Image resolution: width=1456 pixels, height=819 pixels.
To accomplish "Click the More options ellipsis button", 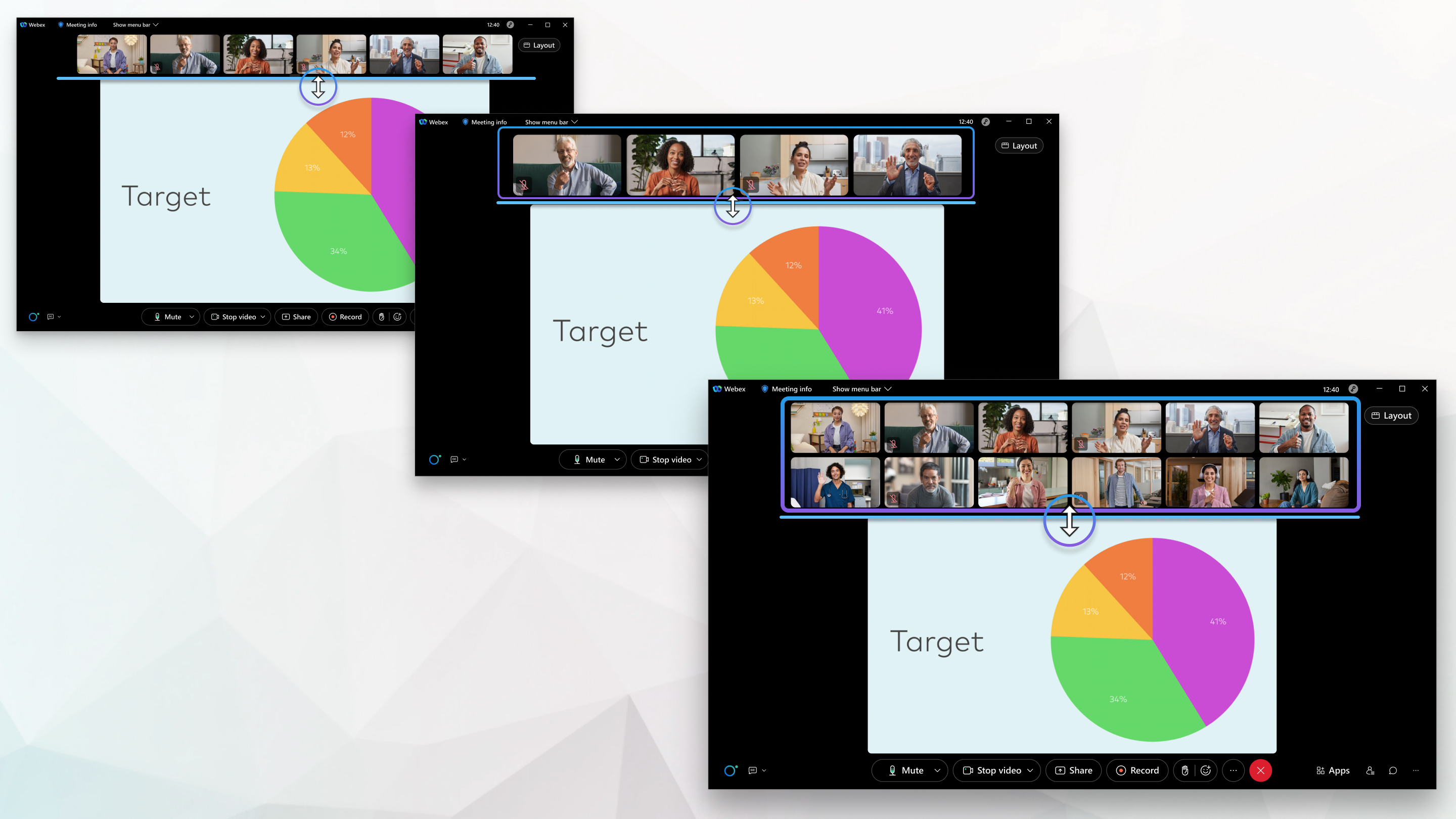I will tap(1233, 770).
